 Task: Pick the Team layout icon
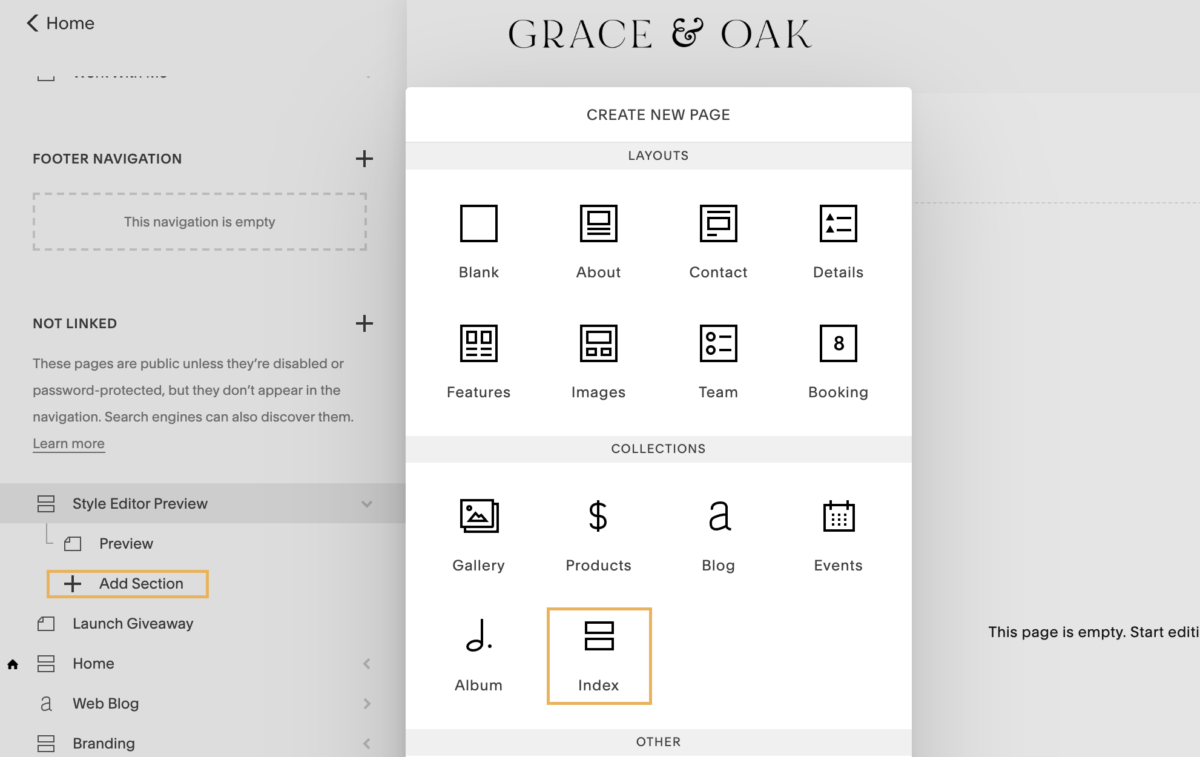[718, 344]
